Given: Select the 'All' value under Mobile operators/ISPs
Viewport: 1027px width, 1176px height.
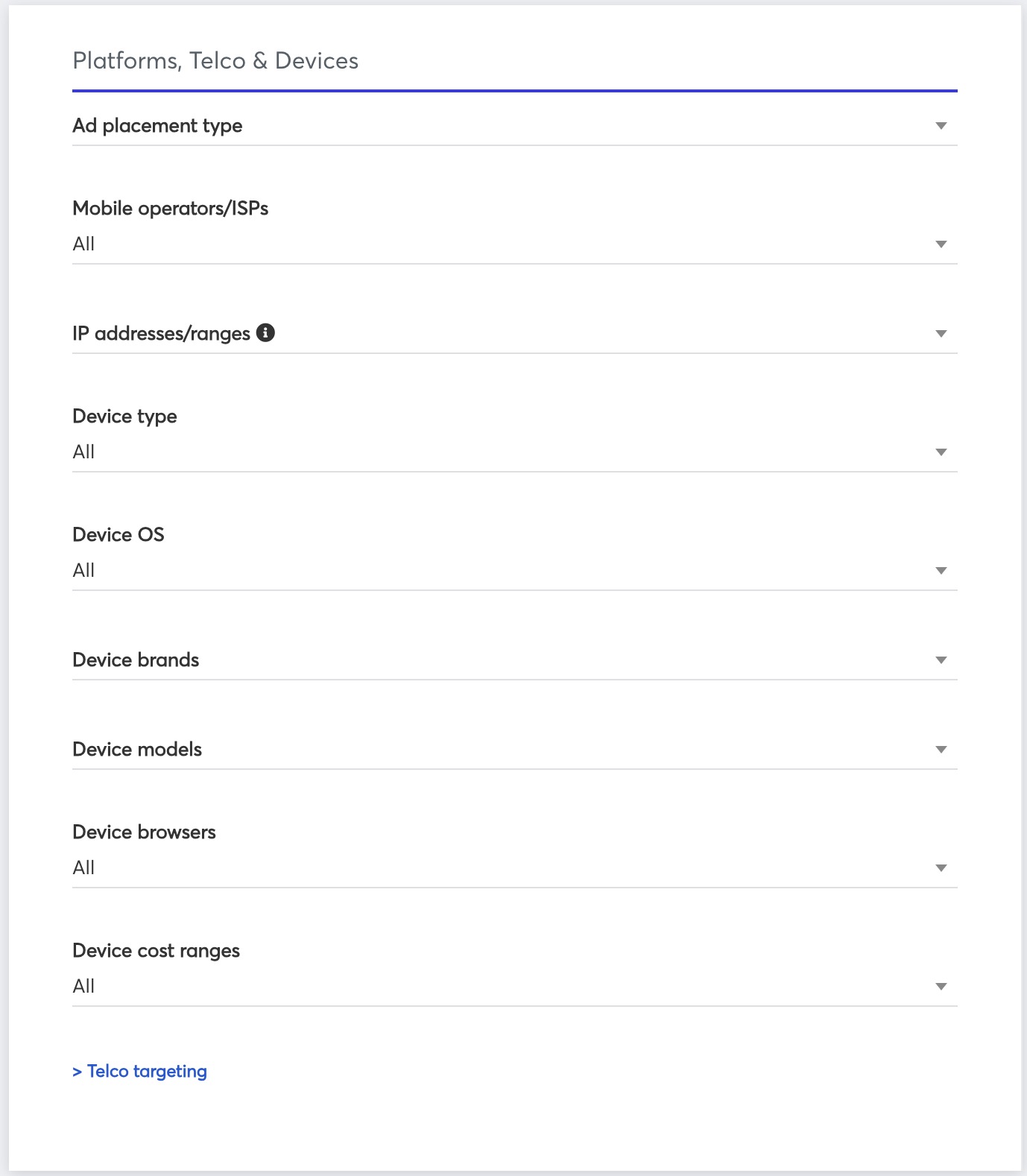Looking at the screenshot, I should (x=83, y=244).
